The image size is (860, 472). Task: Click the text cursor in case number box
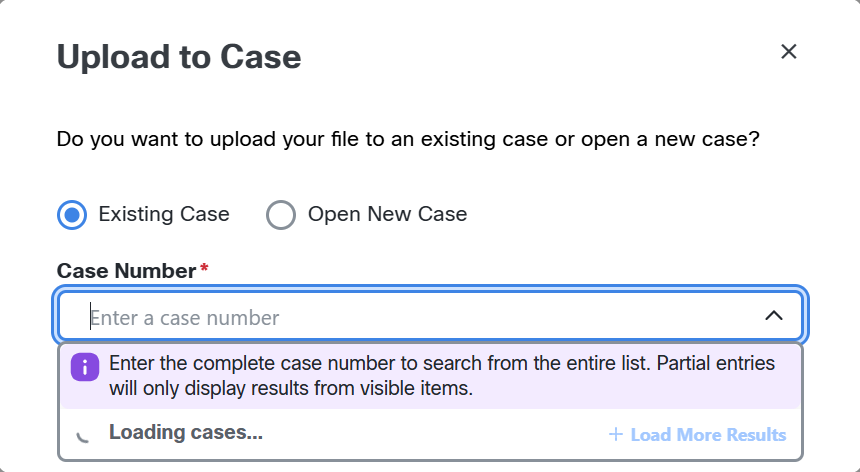90,317
